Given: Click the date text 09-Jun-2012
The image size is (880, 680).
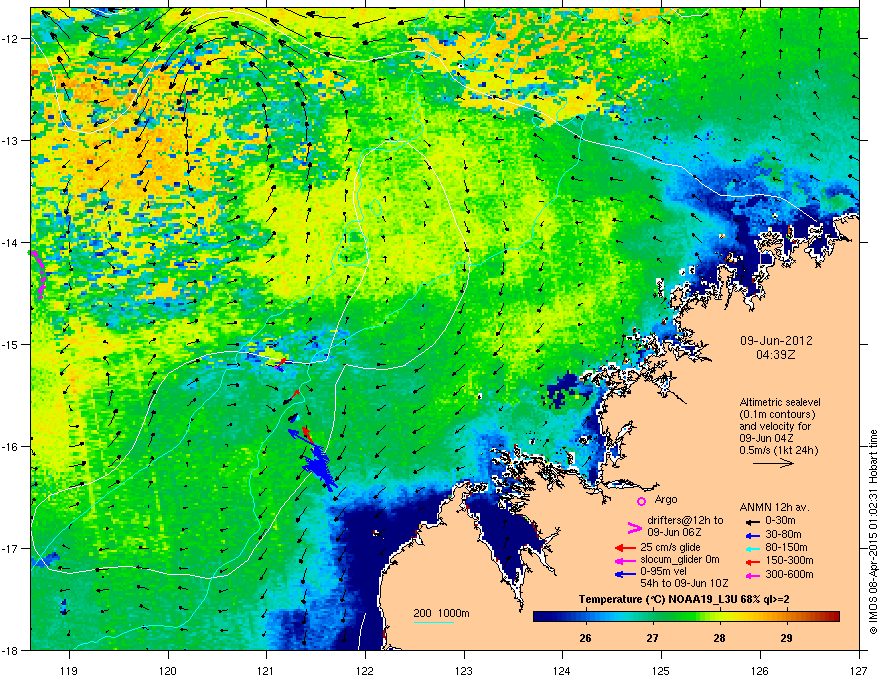Looking at the screenshot, I should point(776,341).
